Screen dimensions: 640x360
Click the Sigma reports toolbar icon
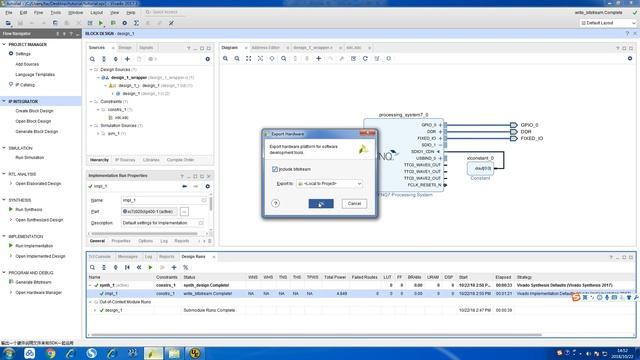pyautogui.click(x=136, y=23)
